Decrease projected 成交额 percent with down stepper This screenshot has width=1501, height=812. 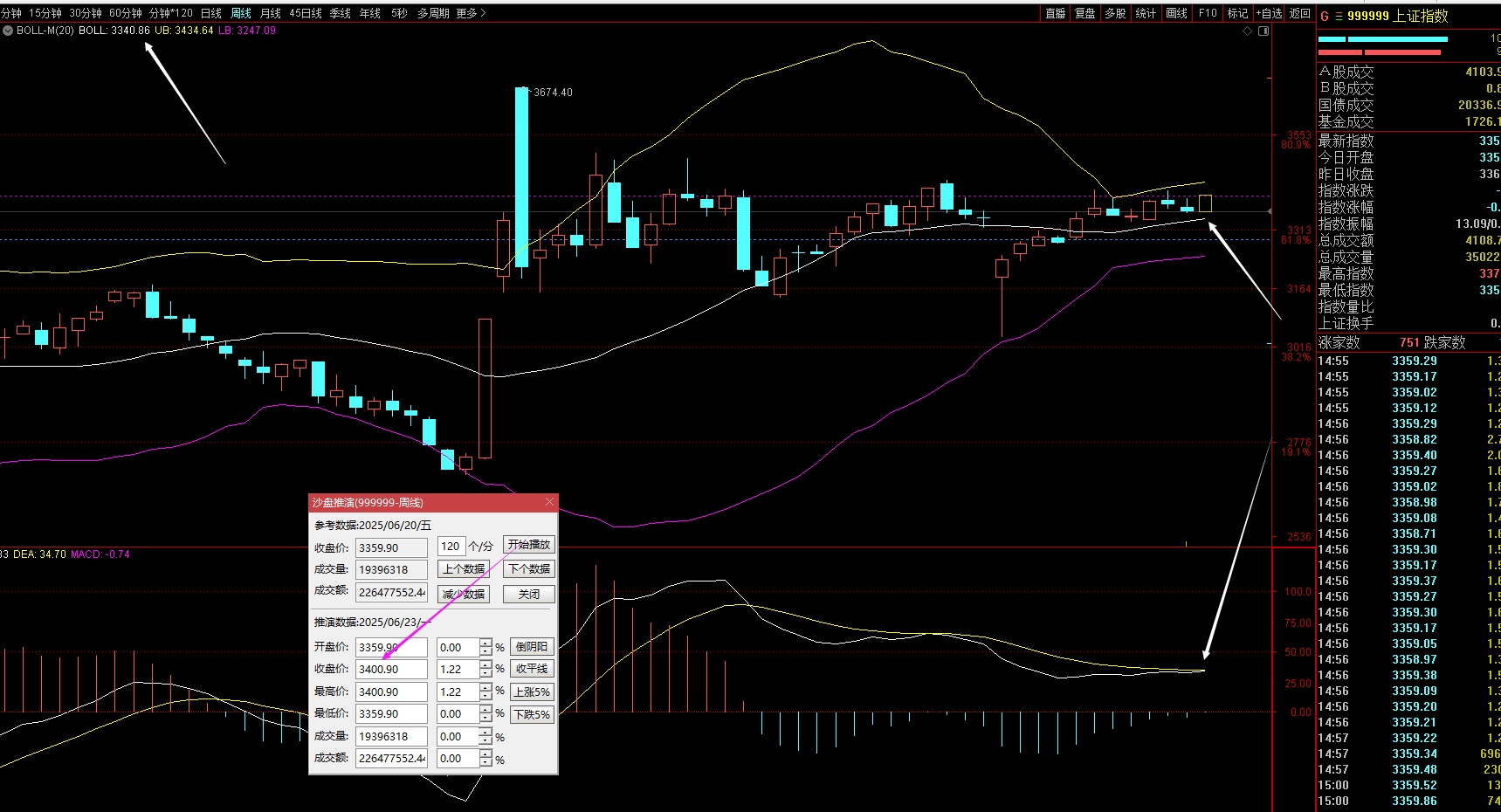coord(486,762)
